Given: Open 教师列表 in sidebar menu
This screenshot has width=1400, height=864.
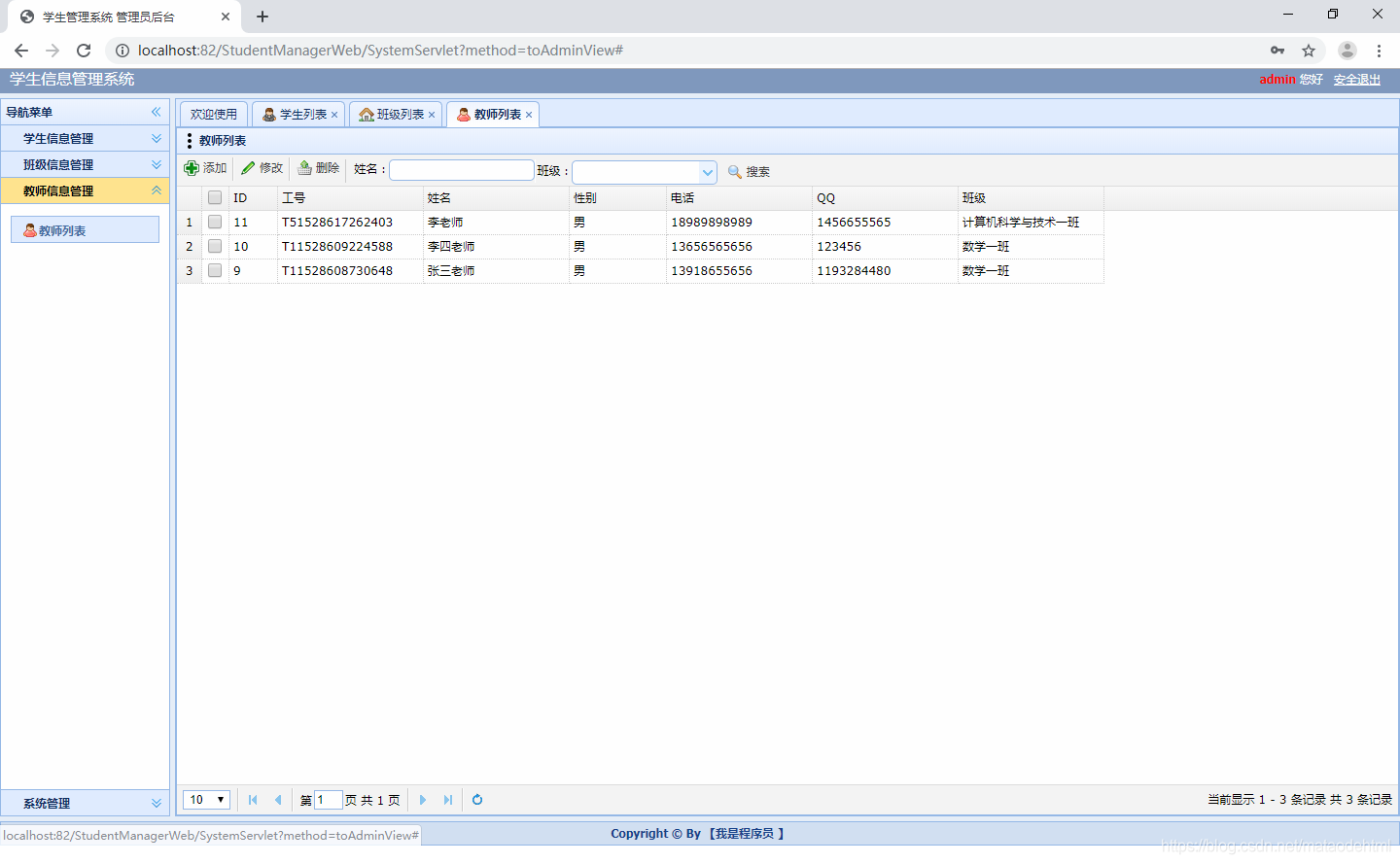Looking at the screenshot, I should tap(85, 230).
